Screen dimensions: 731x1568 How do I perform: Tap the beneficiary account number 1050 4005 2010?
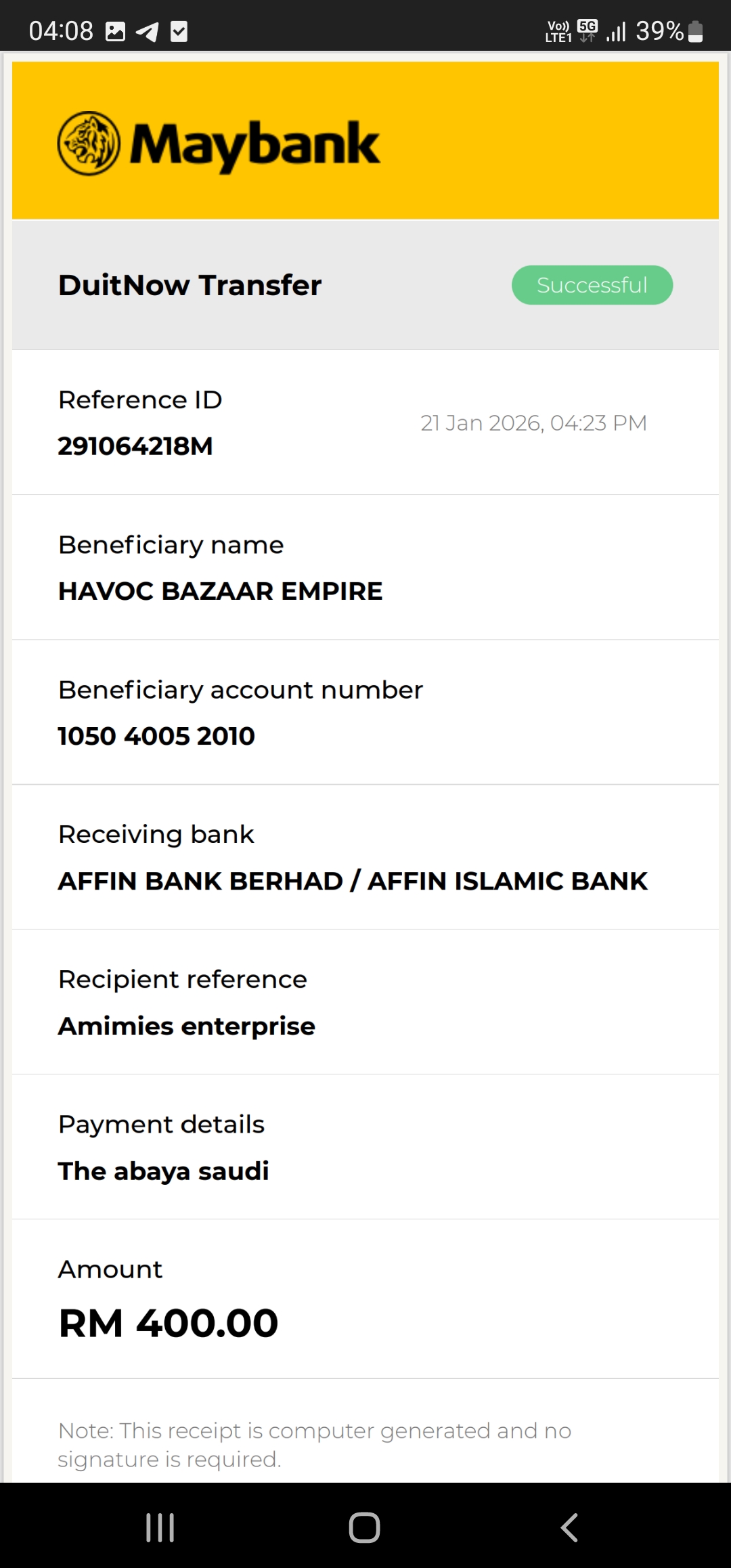(156, 736)
